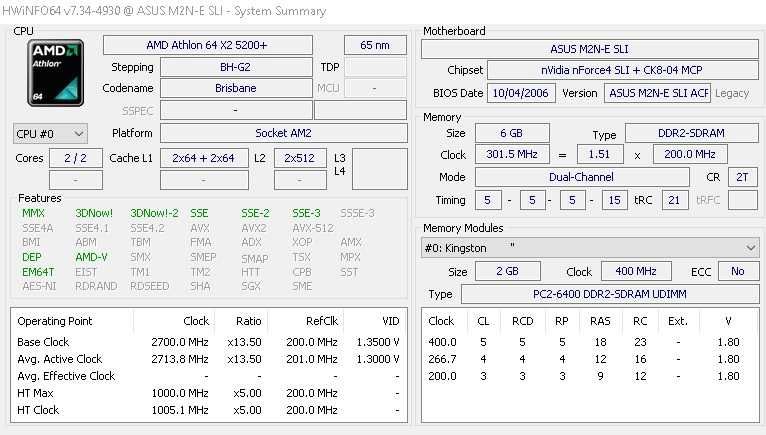Click the 2T command rate value
This screenshot has width=766, height=435.
[x=743, y=177]
